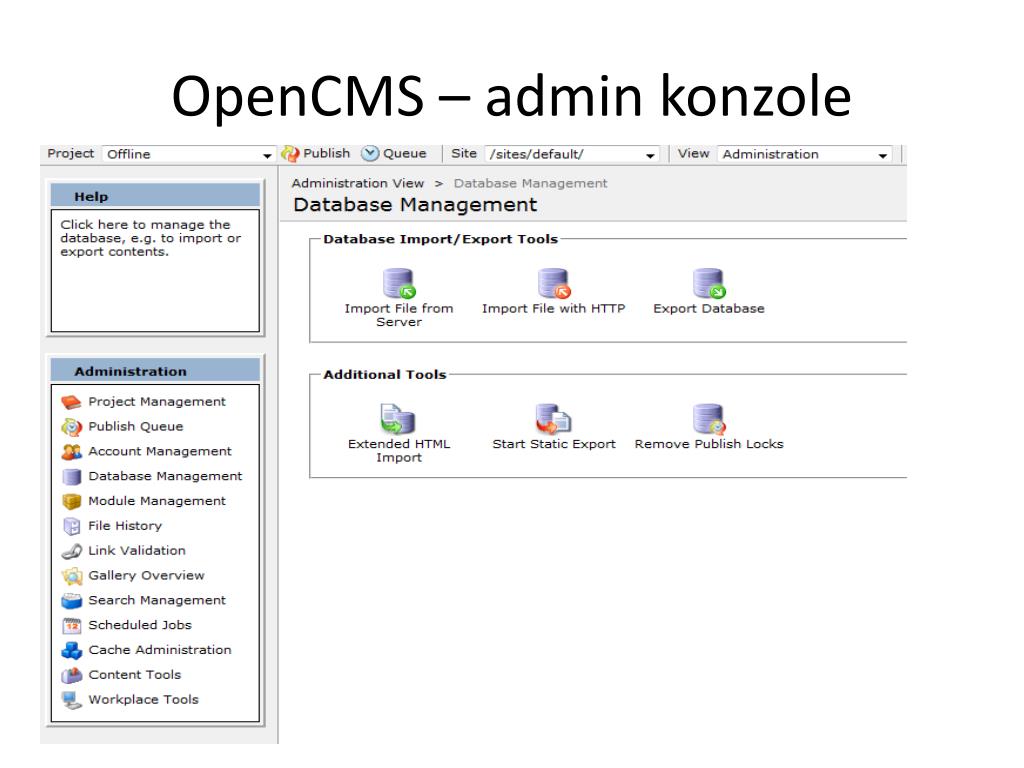1024x768 pixels.
Task: Click the File History icon
Action: tap(71, 526)
